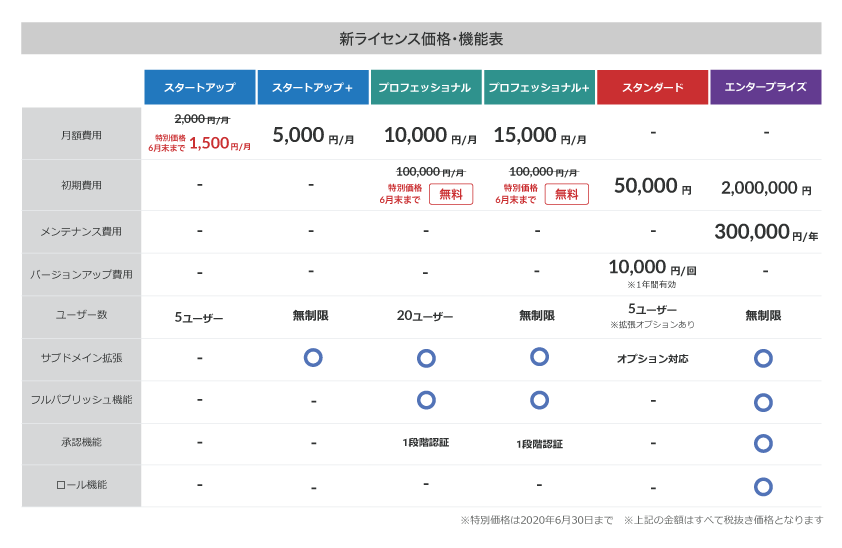Image resolution: width=842 pixels, height=548 pixels.
Task: Click the ロール機能 circle under エンタープライズ
Action: click(763, 487)
